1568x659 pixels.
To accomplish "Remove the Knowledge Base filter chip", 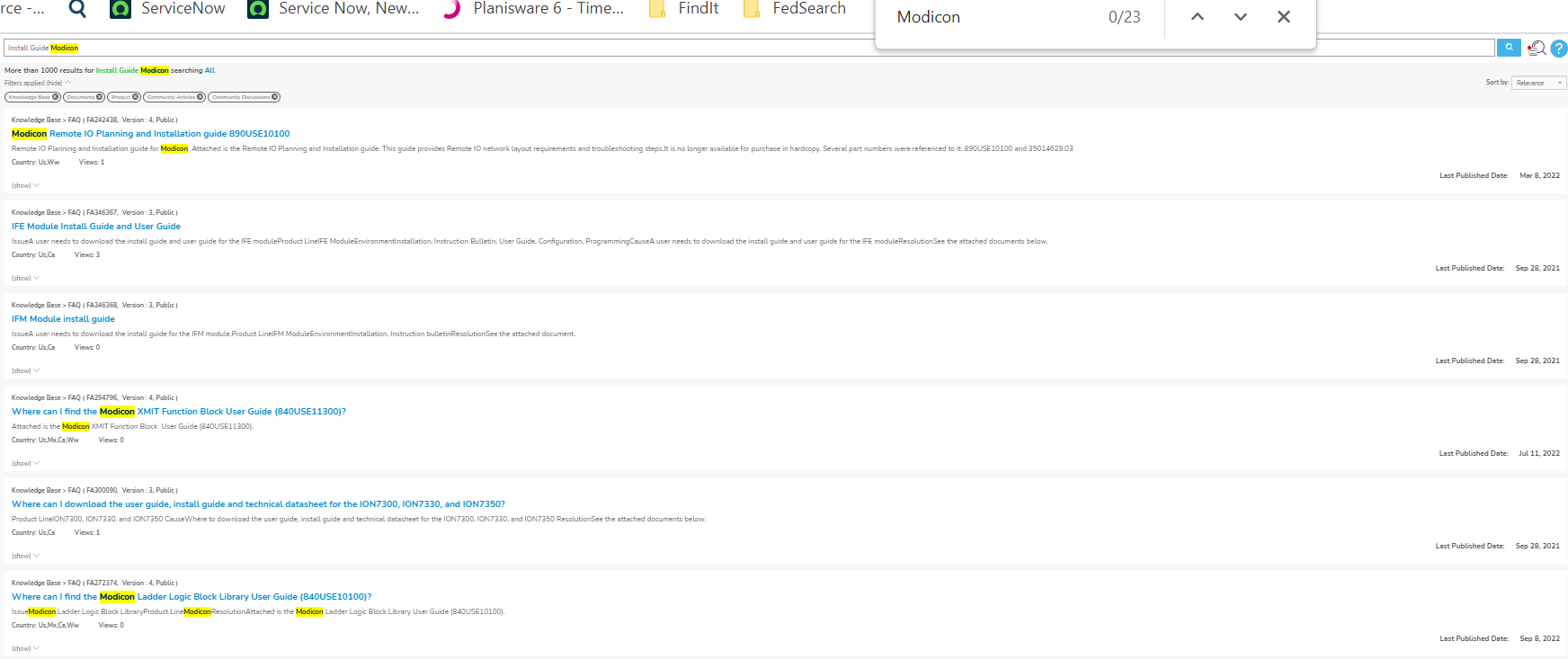I will pos(55,97).
